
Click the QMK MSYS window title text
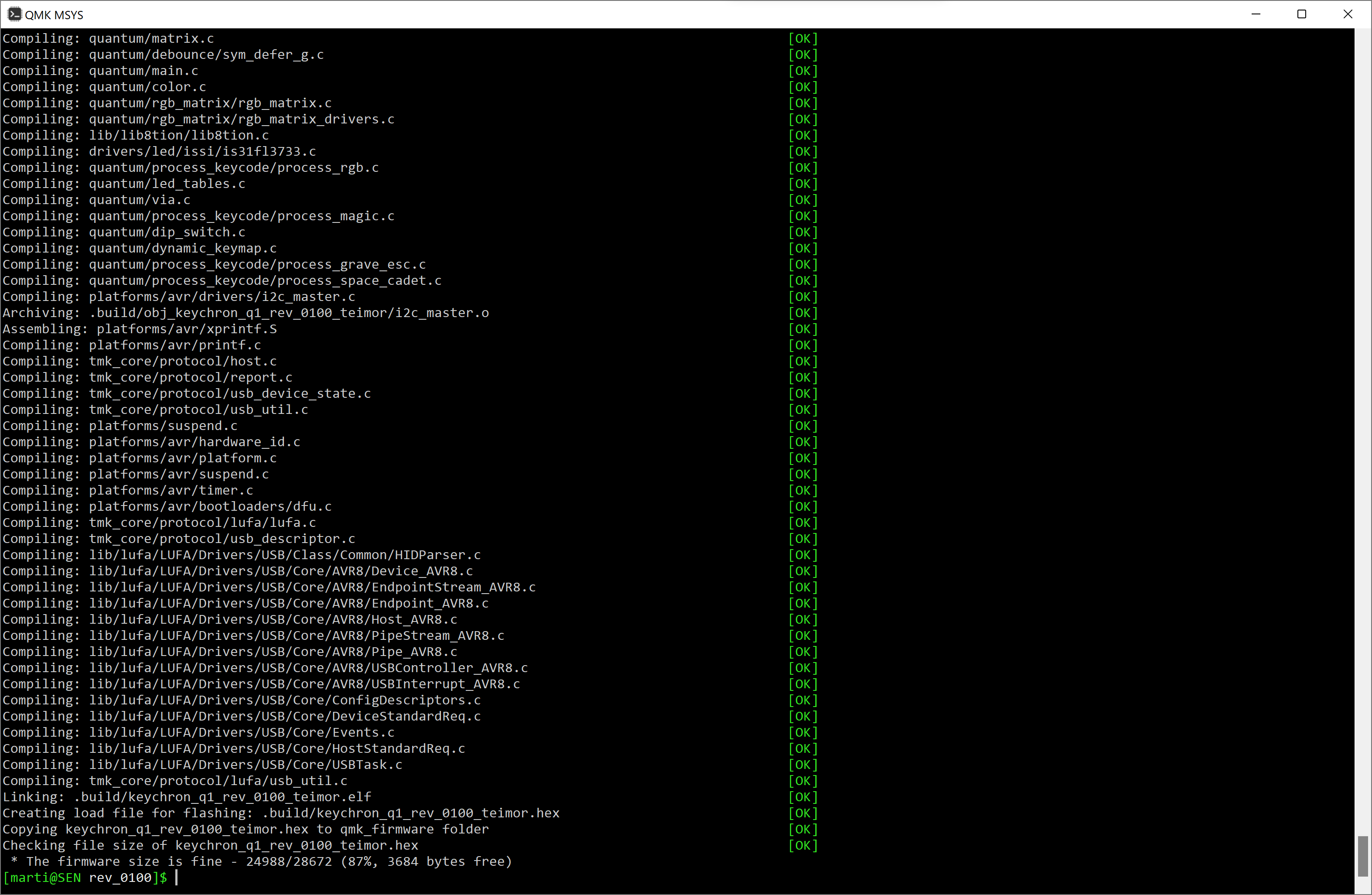click(x=54, y=15)
